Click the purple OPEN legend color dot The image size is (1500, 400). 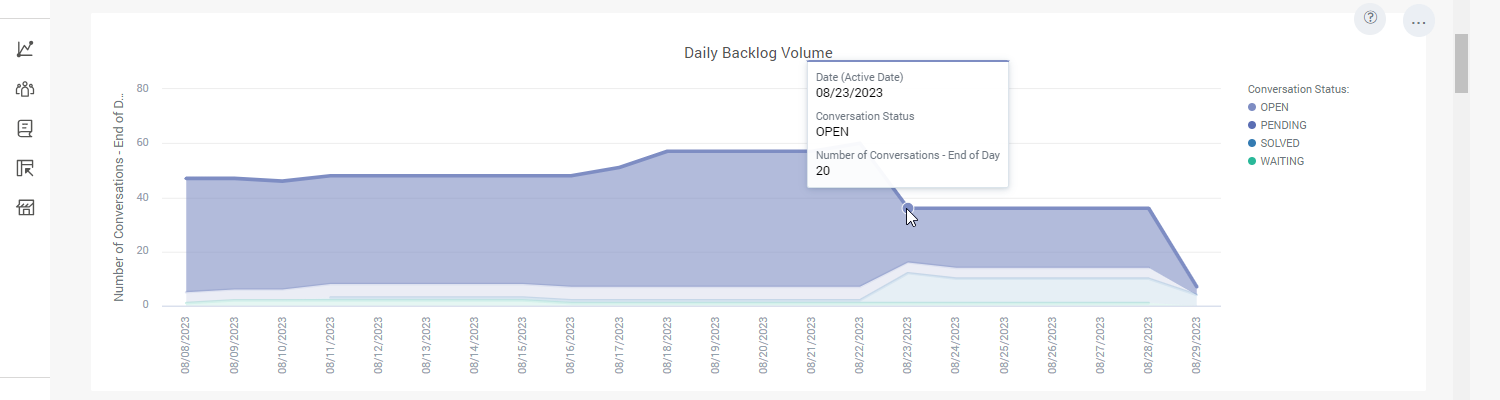click(x=1251, y=107)
